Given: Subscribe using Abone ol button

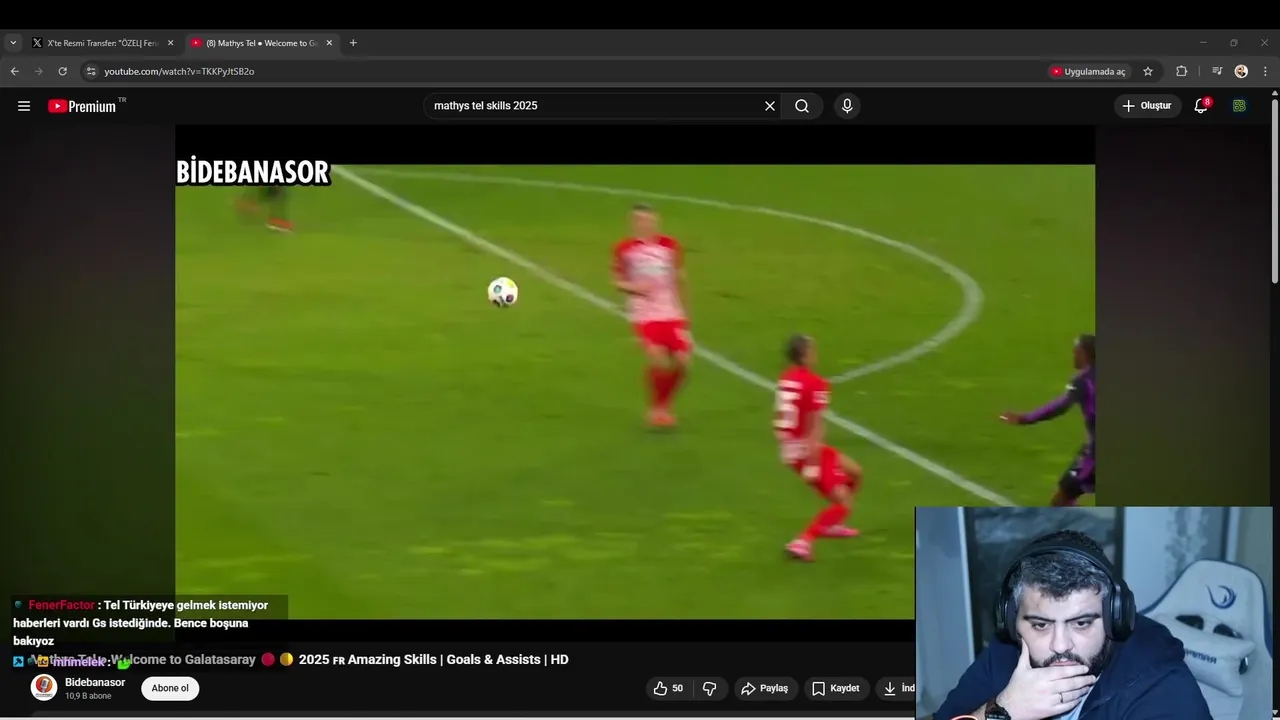Looking at the screenshot, I should tap(170, 688).
